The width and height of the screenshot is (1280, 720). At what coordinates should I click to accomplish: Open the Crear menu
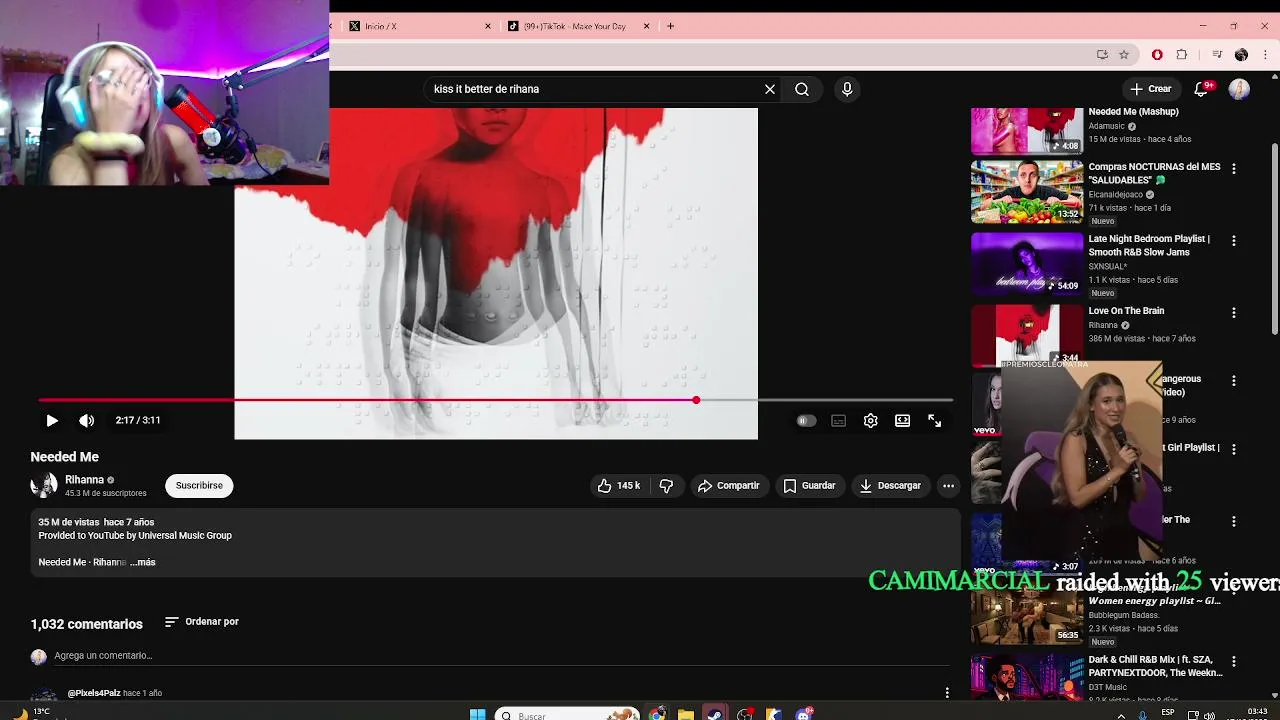[x=1150, y=89]
